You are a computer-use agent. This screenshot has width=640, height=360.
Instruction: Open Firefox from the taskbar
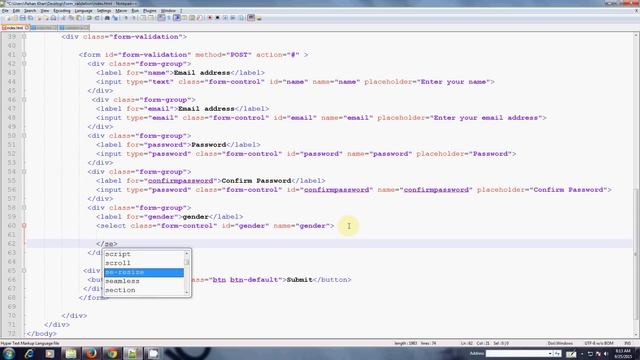91,353
